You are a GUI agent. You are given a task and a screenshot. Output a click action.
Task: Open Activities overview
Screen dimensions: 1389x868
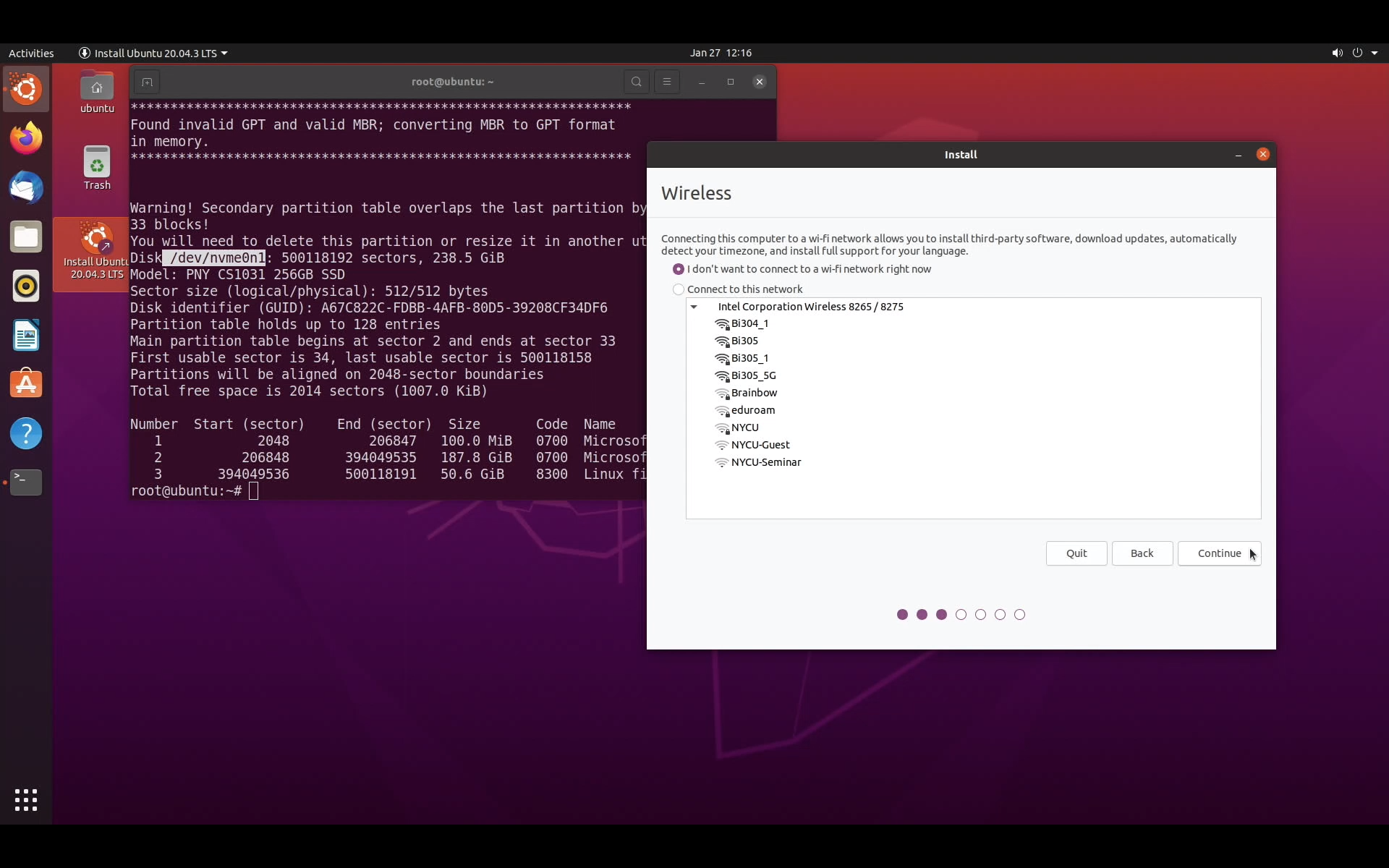(31, 53)
